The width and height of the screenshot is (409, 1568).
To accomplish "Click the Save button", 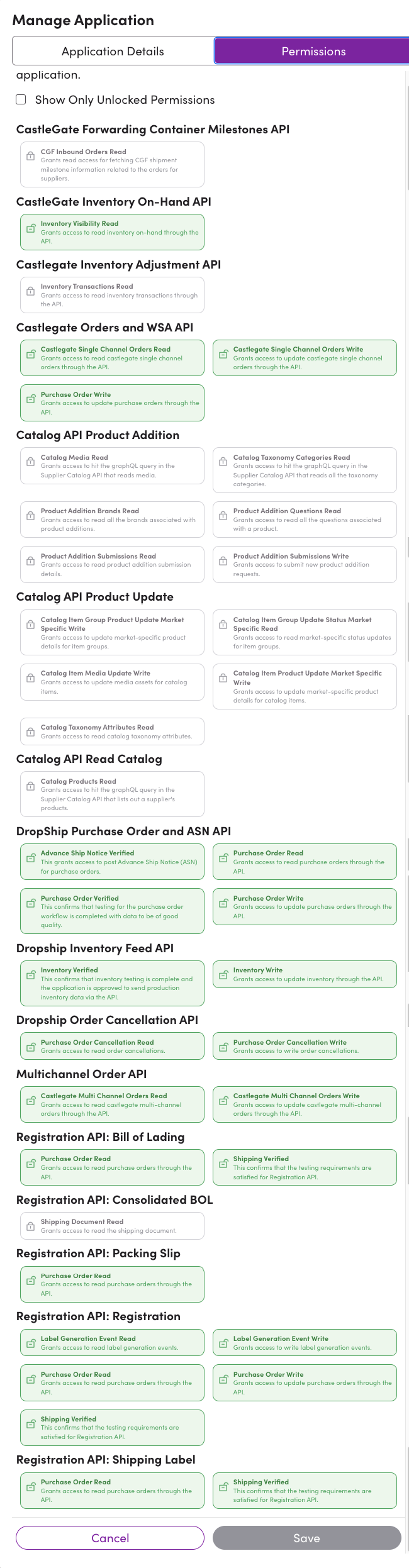I will (306, 1537).
